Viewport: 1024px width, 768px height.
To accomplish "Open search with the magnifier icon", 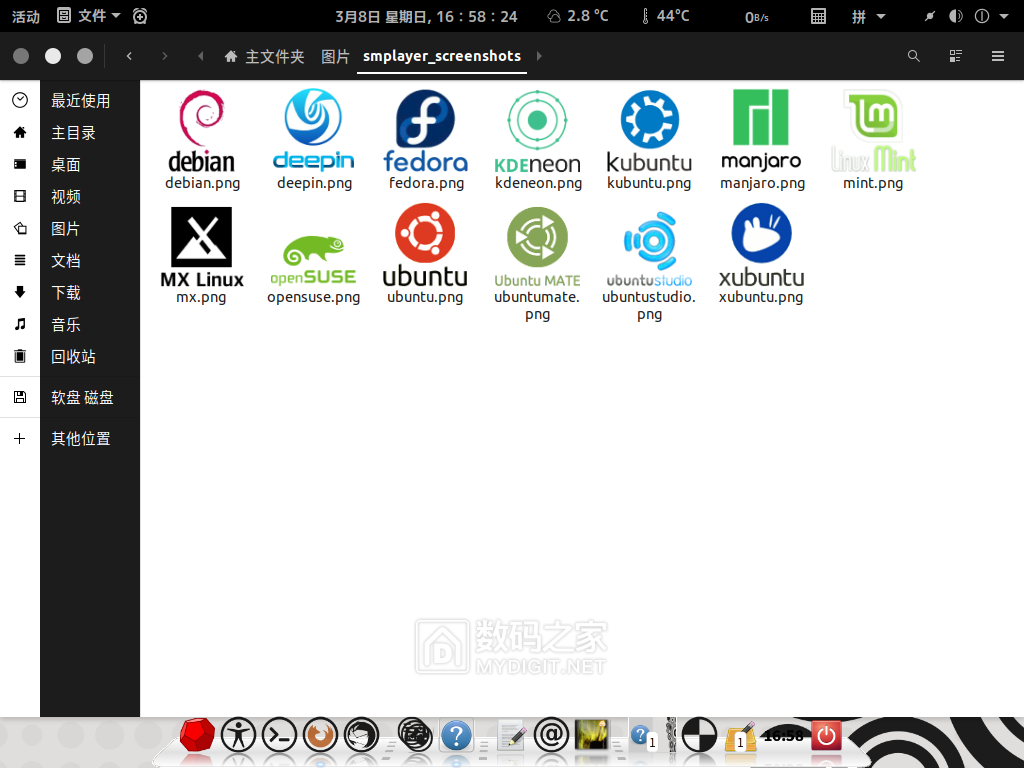I will pos(914,56).
